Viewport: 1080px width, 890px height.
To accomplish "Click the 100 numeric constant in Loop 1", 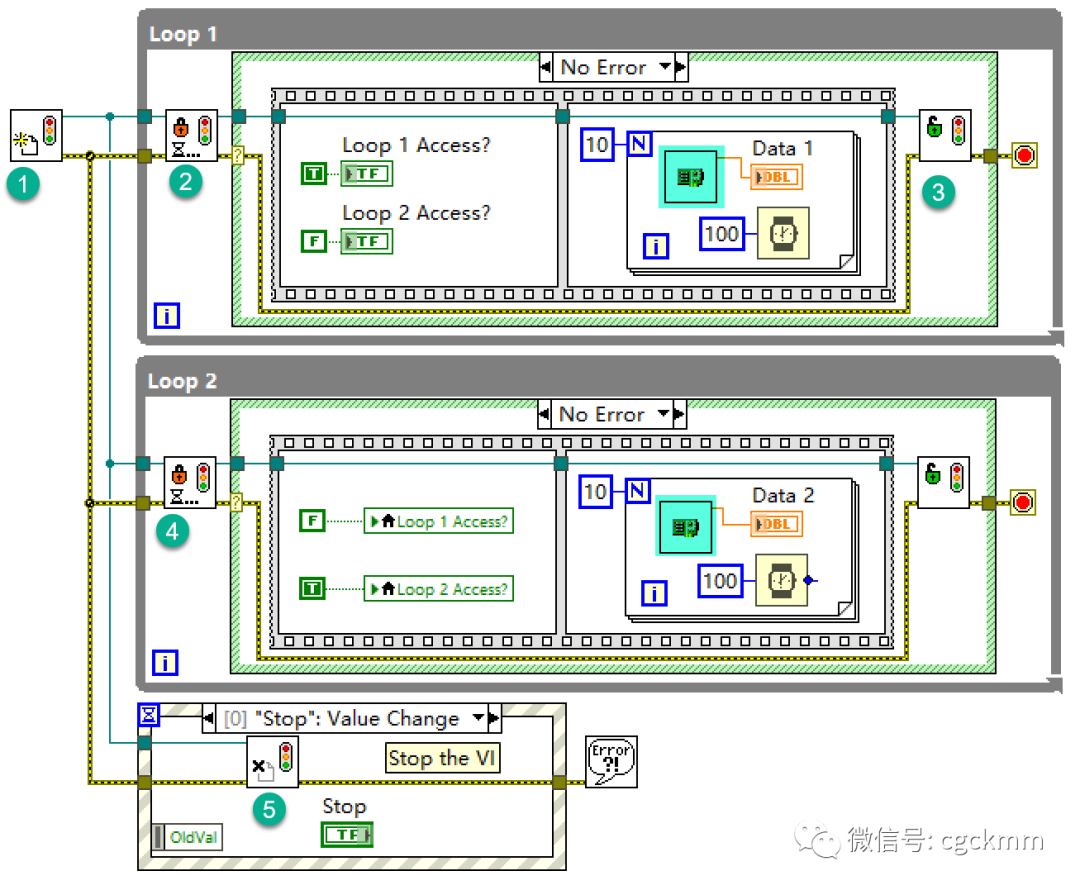I will click(721, 233).
